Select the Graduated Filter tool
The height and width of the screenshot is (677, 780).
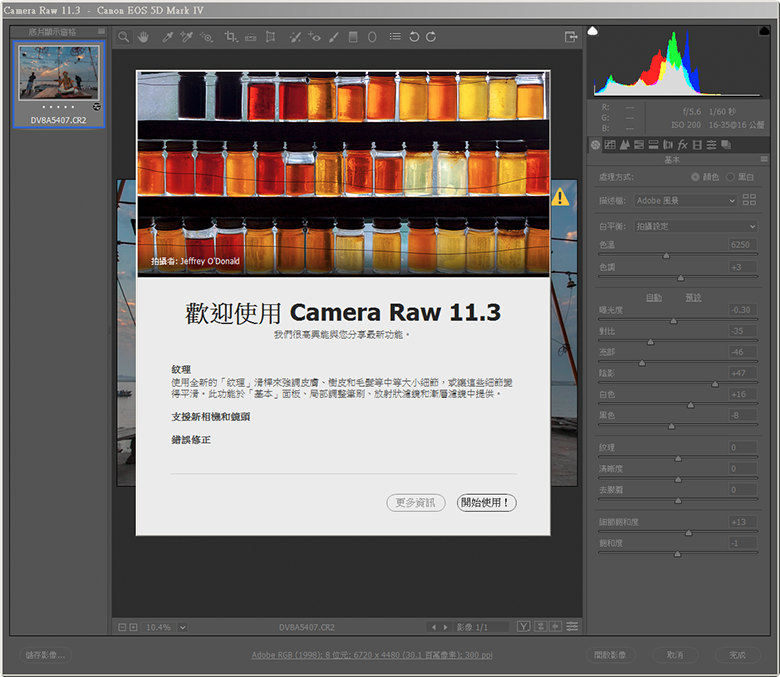353,37
